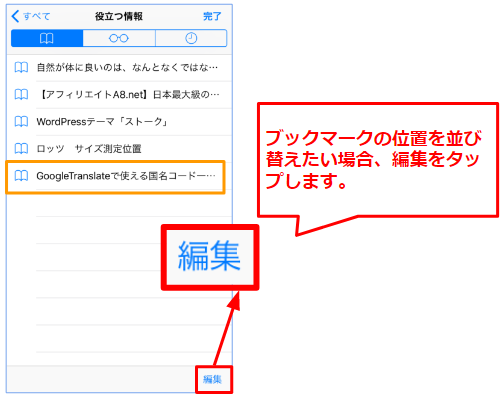The height and width of the screenshot is (399, 503).
Task: Click the back chevron next to すべて
Action: pos(15,16)
